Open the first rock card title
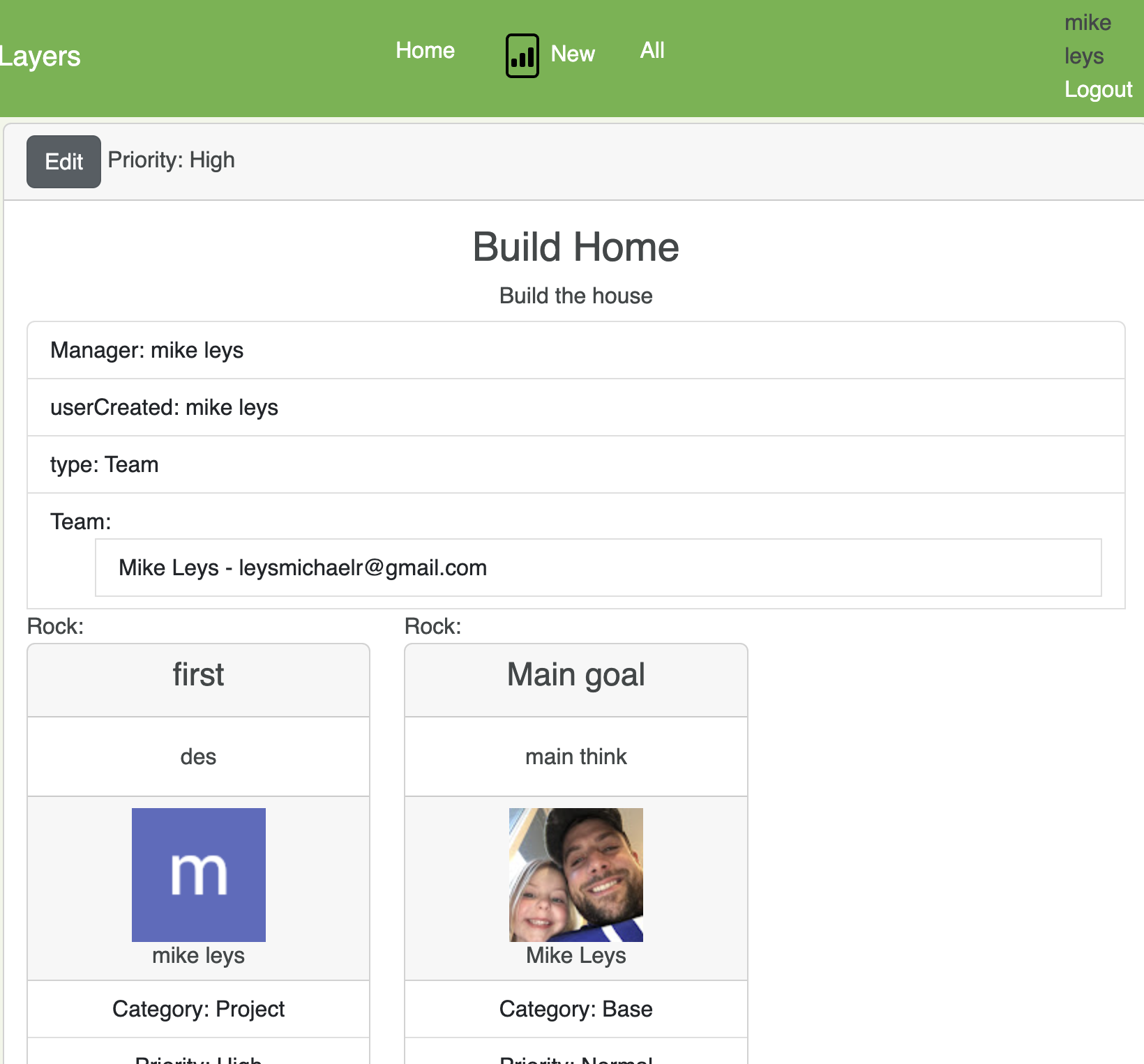The width and height of the screenshot is (1144, 1064). pyautogui.click(x=199, y=675)
